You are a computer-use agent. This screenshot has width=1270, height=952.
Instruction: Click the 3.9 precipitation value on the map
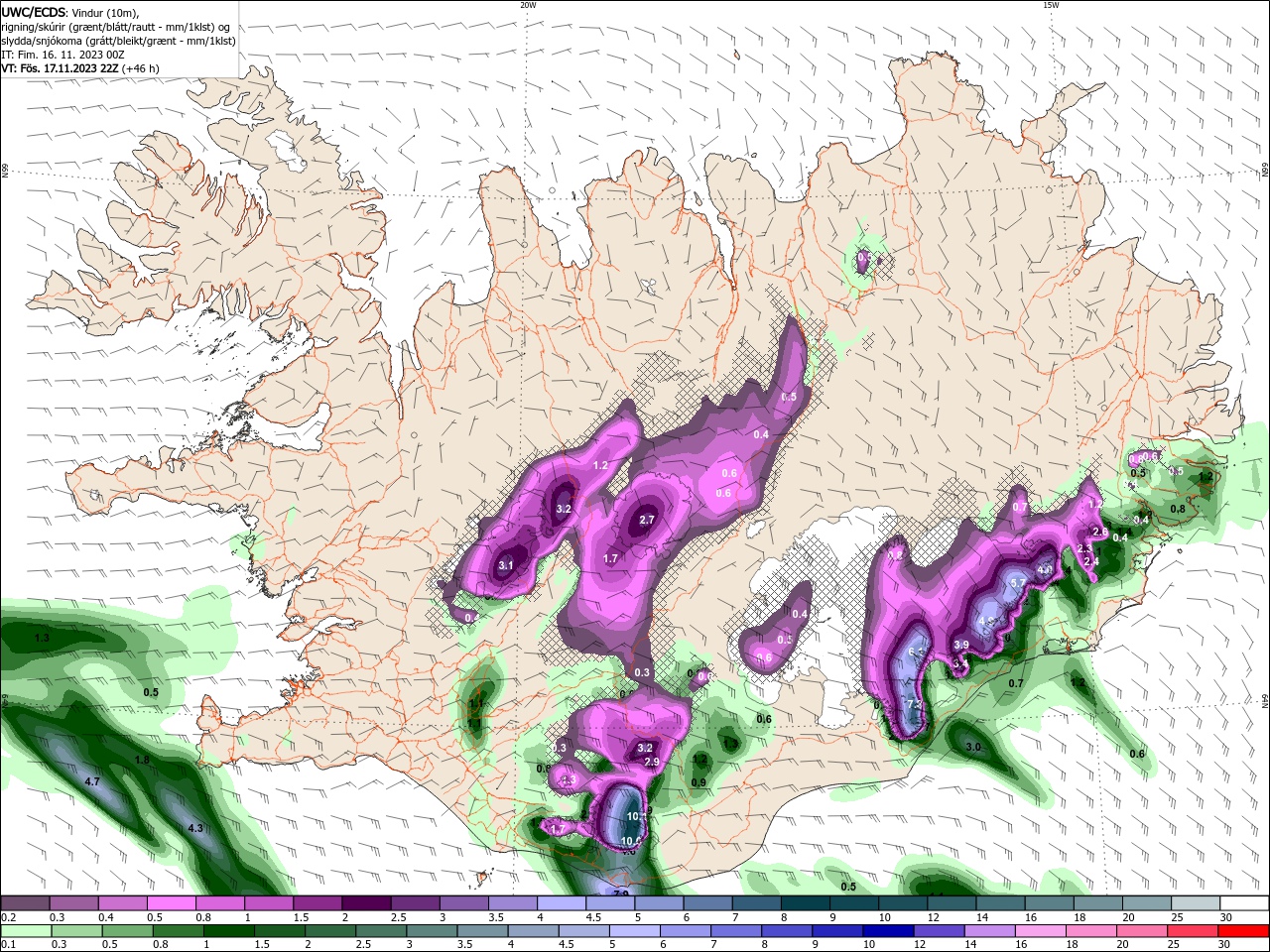(960, 646)
